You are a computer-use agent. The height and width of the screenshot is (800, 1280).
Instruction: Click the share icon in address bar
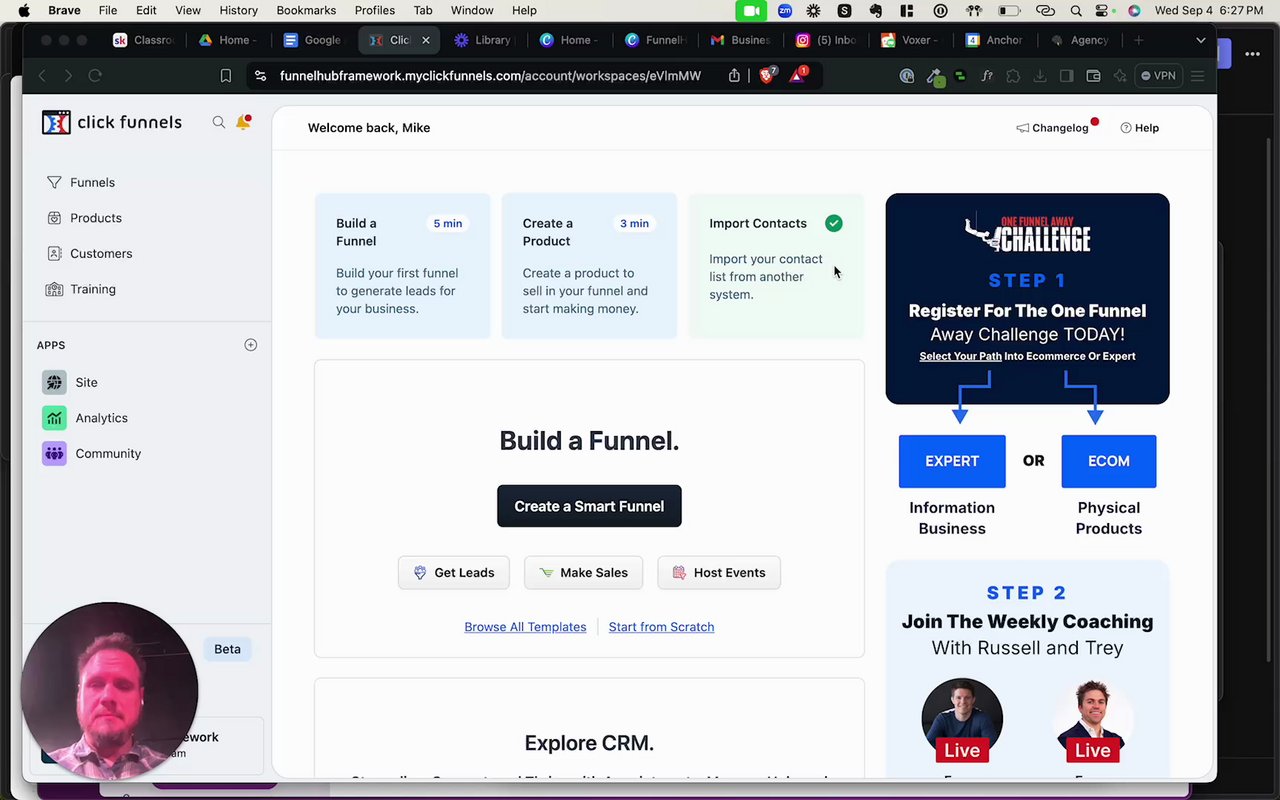(x=734, y=76)
